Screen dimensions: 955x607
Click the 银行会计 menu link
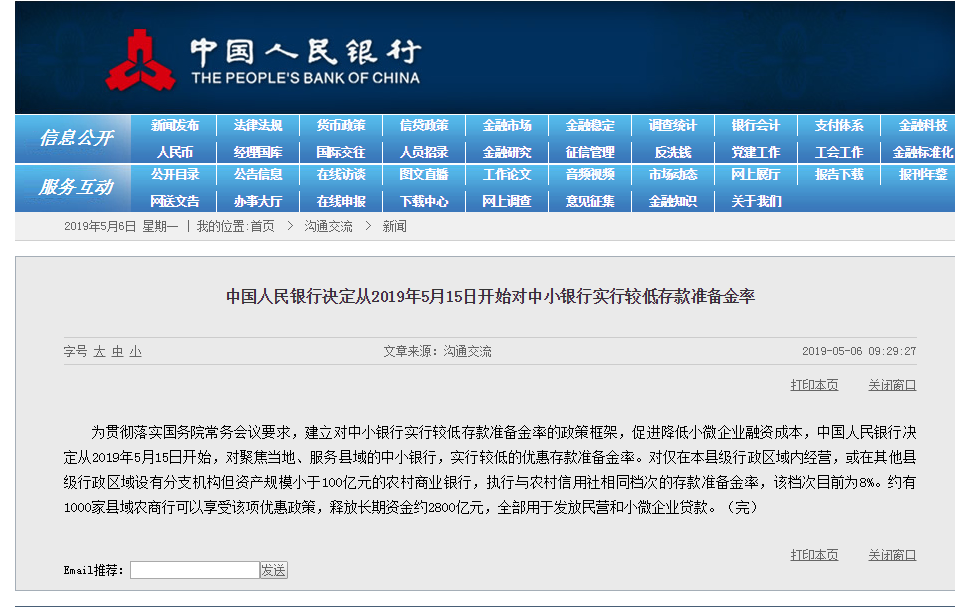pyautogui.click(x=755, y=125)
